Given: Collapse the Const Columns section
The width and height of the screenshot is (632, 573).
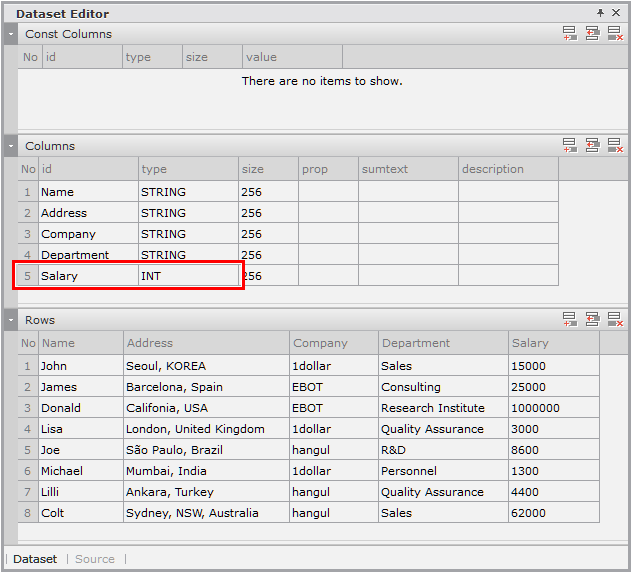Looking at the screenshot, I should [10, 34].
